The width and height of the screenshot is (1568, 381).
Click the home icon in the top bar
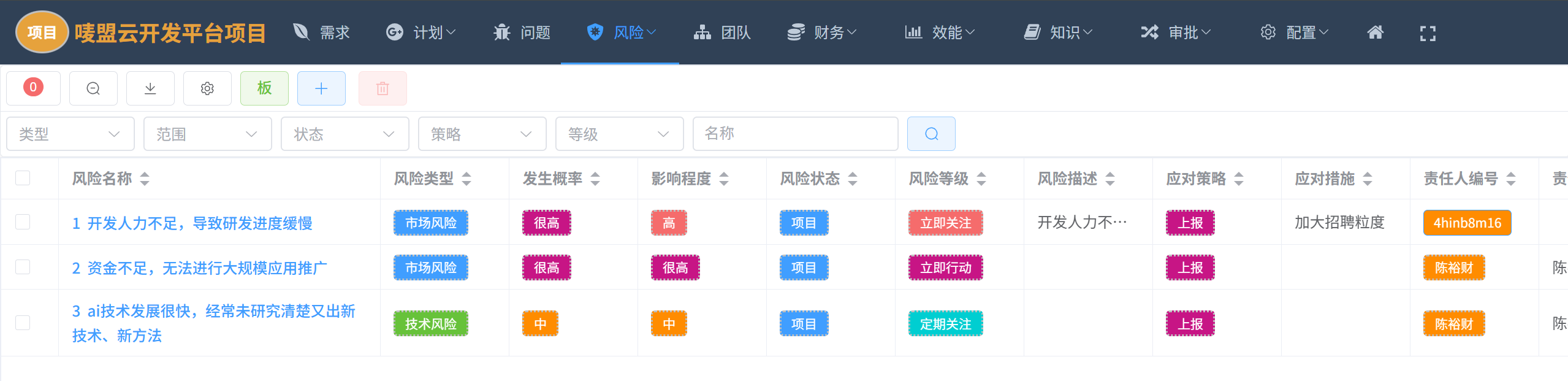click(1375, 33)
